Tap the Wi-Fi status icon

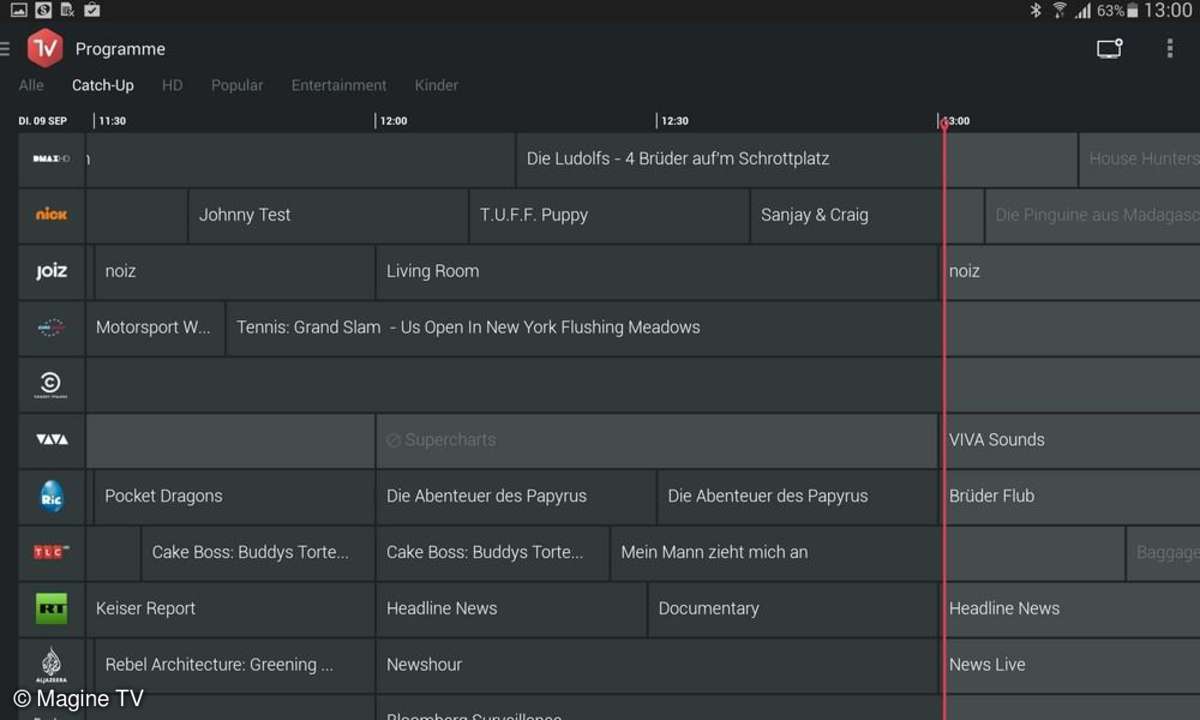click(1059, 10)
